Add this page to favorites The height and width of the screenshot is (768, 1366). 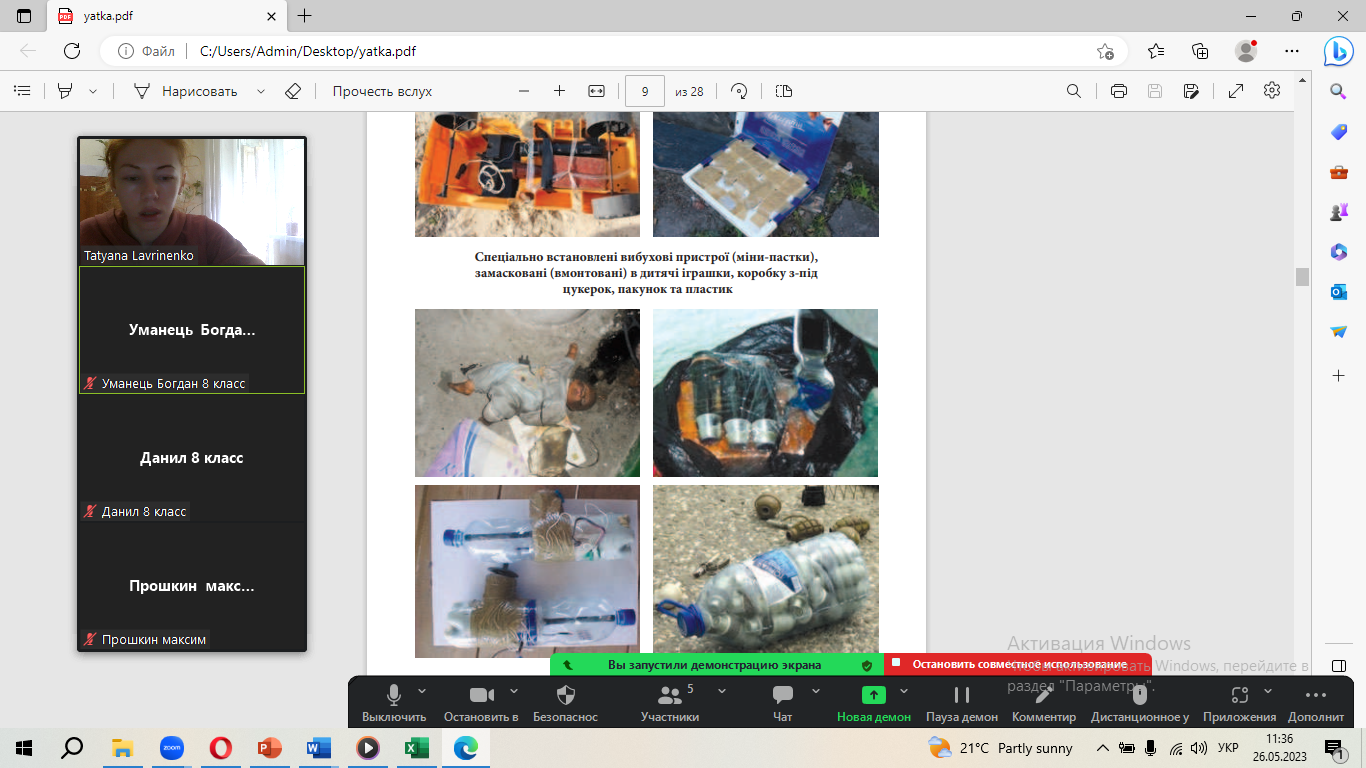(1105, 51)
